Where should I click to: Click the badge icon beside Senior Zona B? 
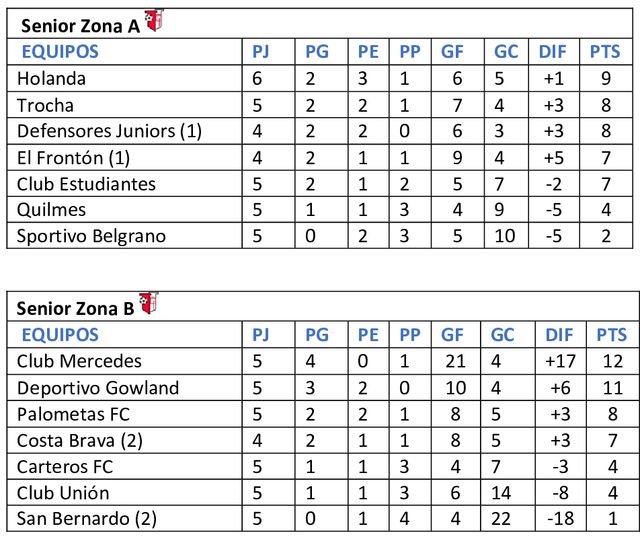148,302
